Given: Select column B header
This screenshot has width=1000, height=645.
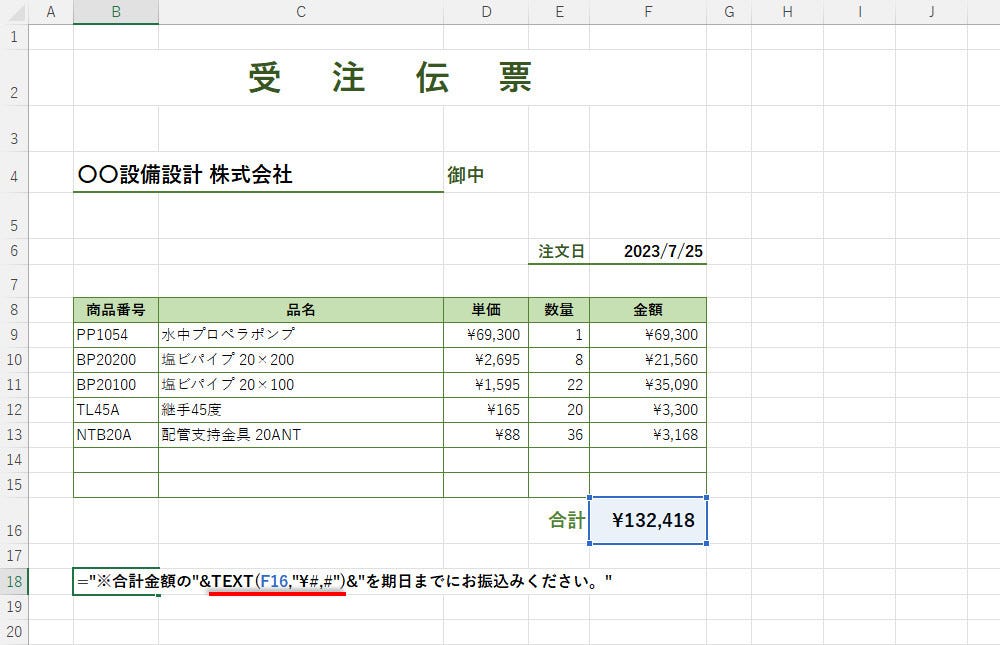Looking at the screenshot, I should click(116, 12).
